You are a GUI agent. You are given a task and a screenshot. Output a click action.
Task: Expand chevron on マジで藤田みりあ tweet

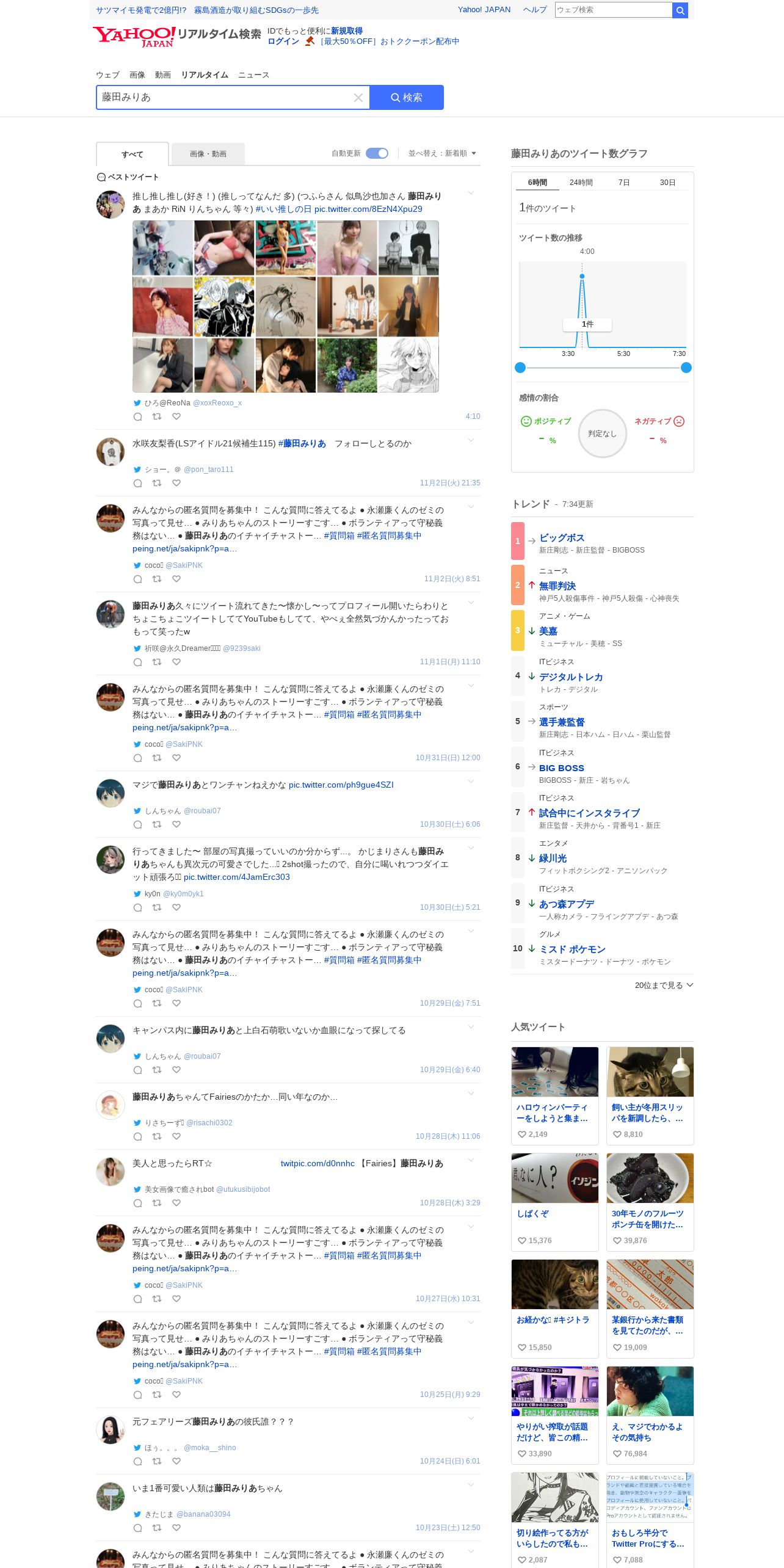(471, 782)
